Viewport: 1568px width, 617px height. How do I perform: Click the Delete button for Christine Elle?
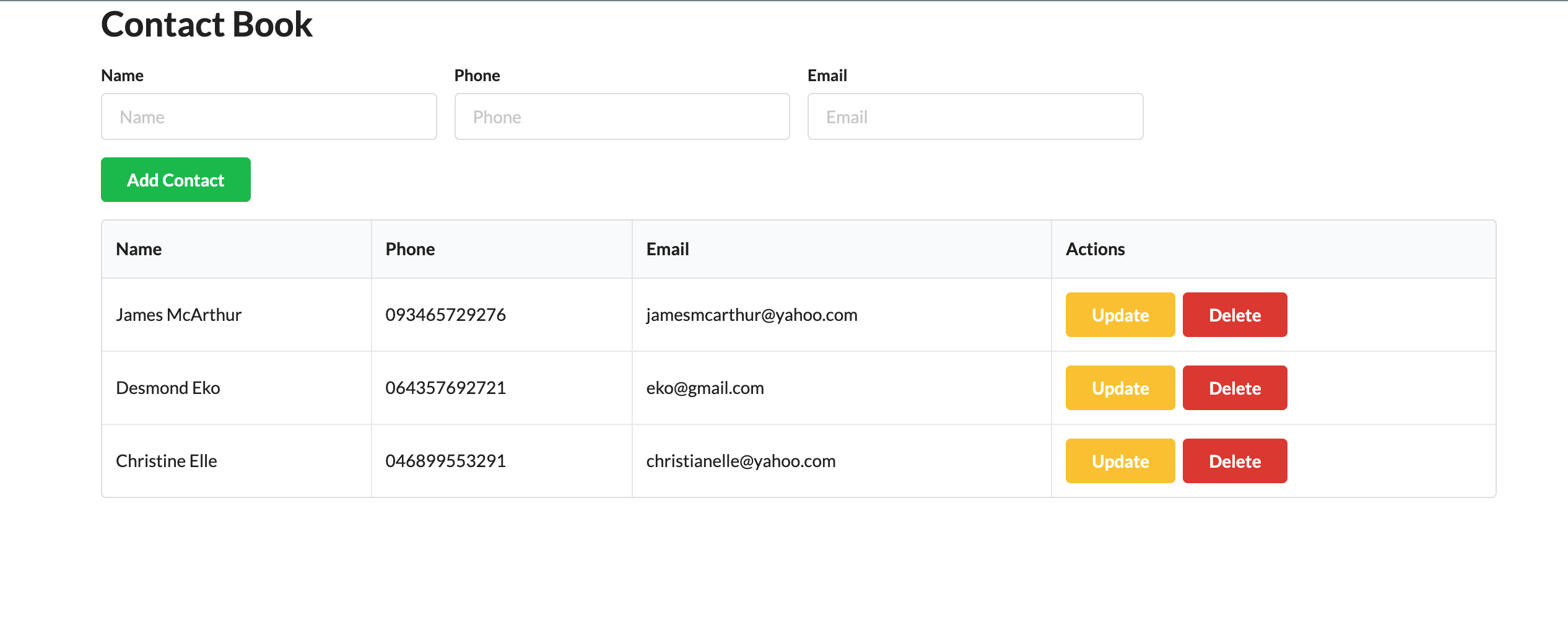click(x=1234, y=460)
